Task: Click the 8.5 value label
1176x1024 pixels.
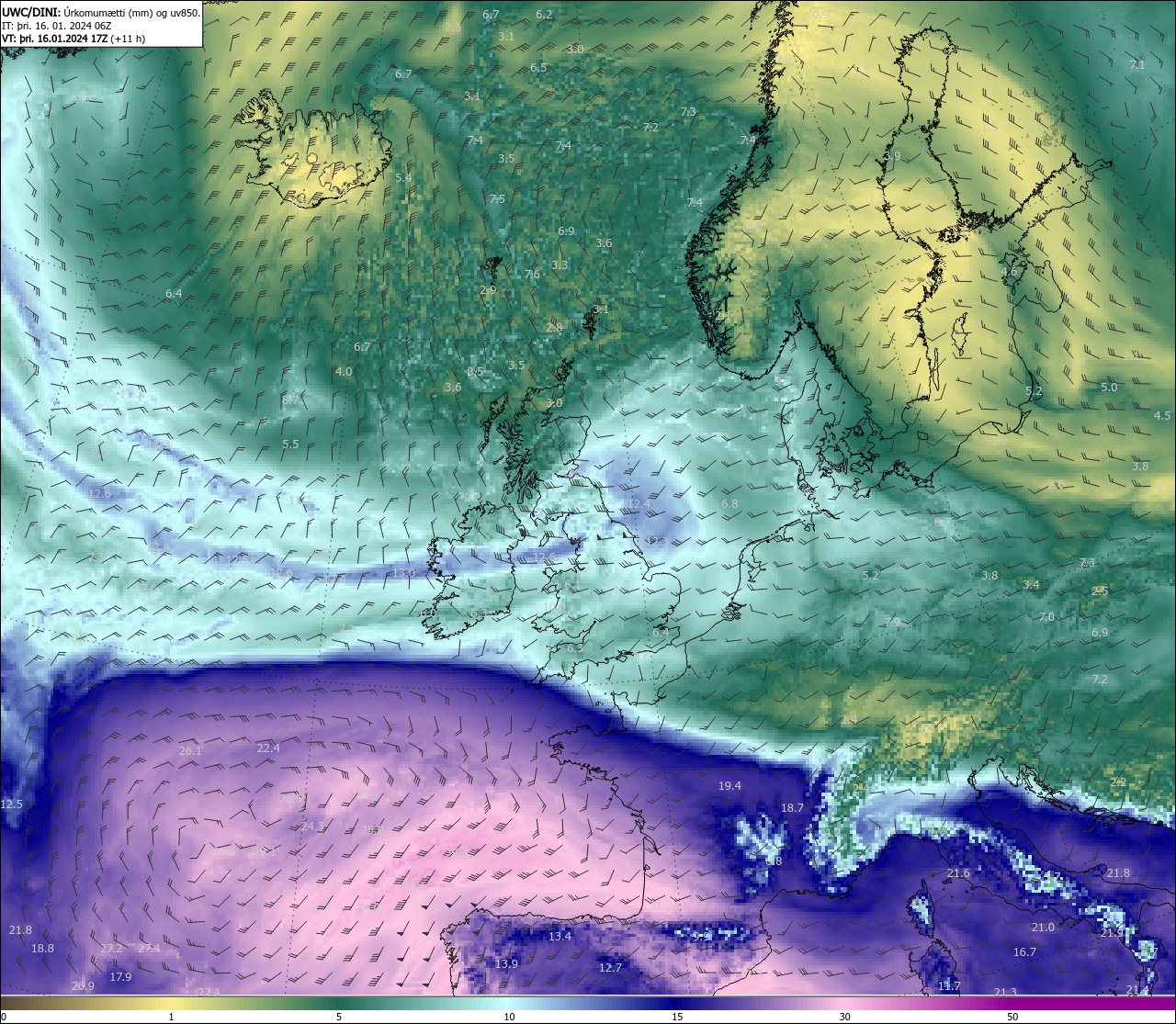Action: tap(475, 371)
